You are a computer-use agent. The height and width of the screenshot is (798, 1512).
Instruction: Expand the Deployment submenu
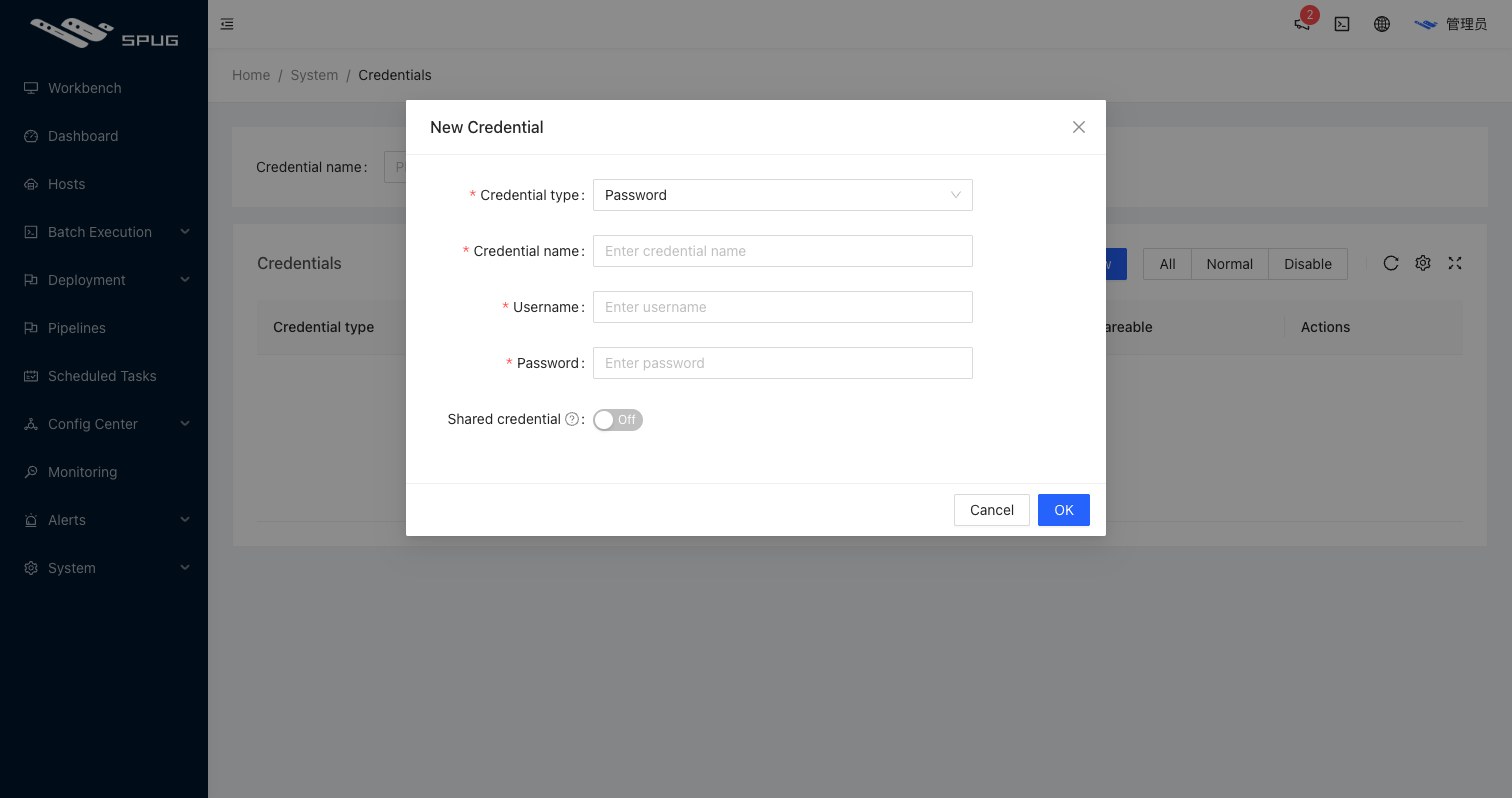coord(185,280)
